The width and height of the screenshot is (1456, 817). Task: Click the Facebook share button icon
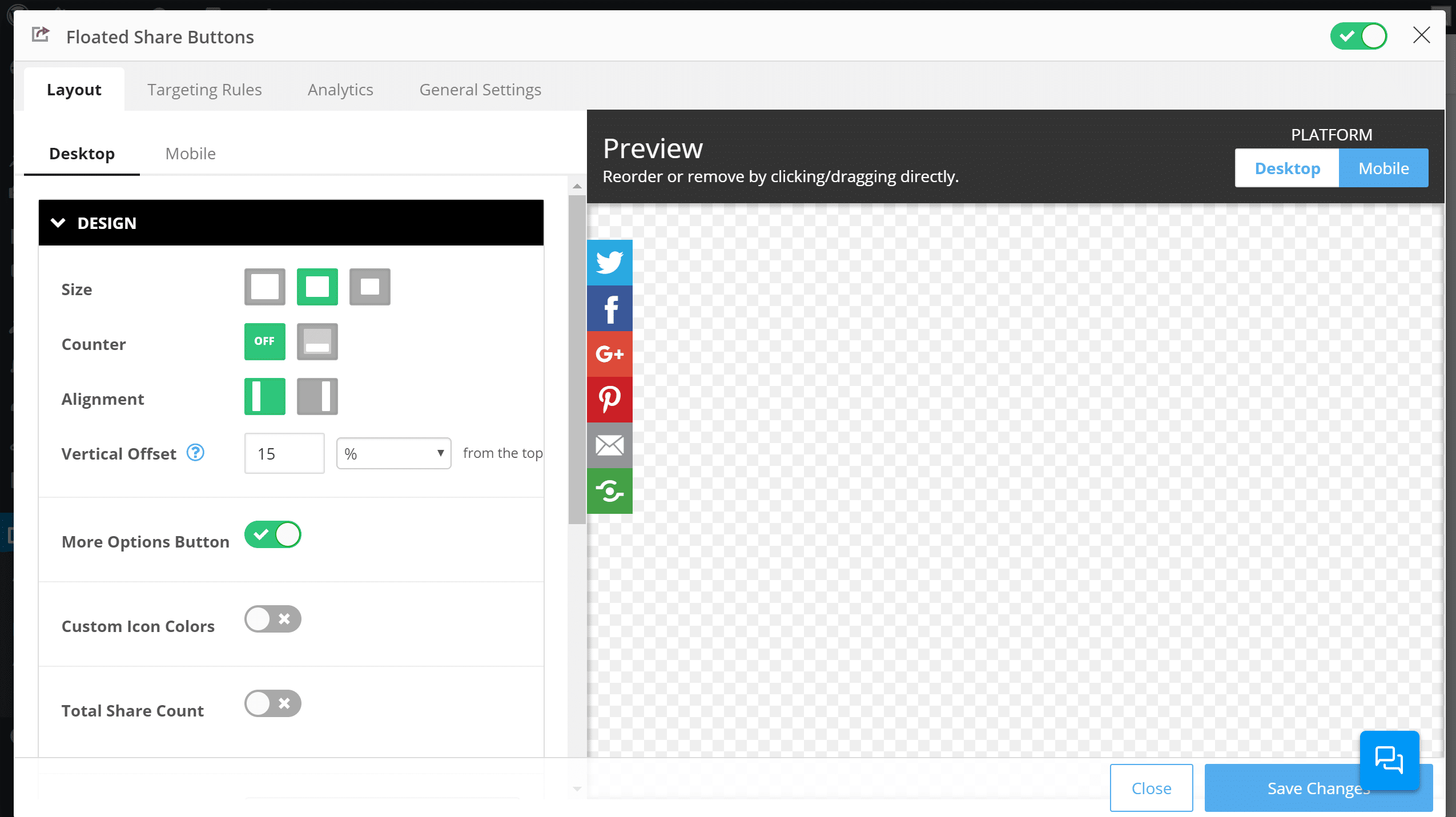pos(609,307)
